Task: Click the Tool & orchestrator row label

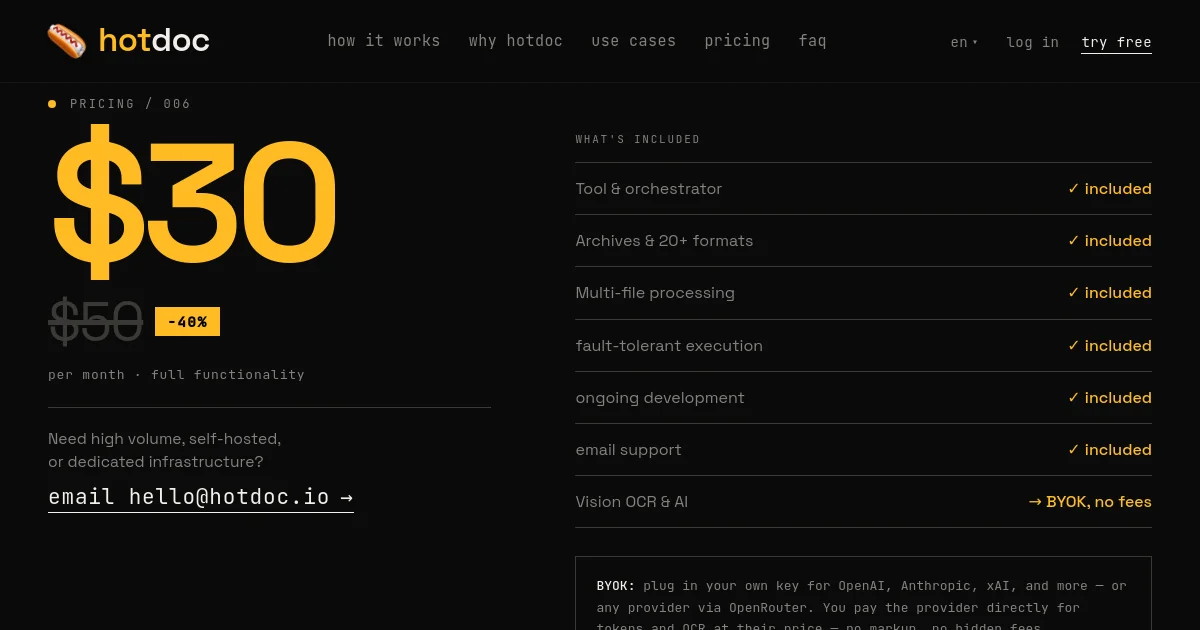Action: pos(648,189)
